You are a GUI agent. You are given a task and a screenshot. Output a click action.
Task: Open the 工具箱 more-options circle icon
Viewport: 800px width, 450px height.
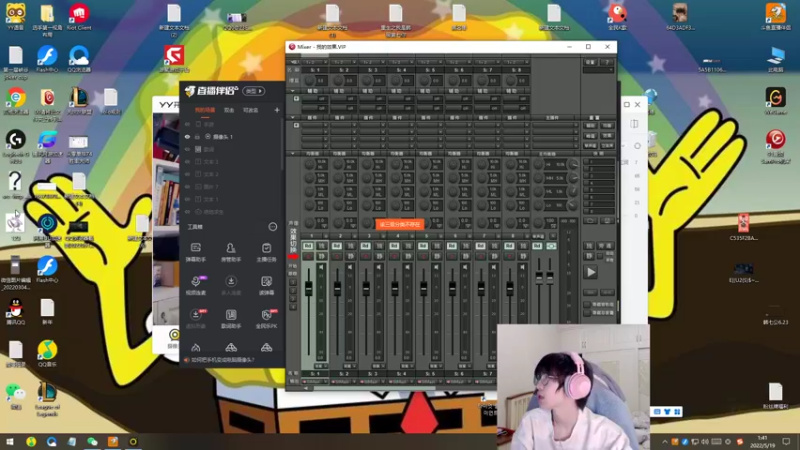pos(272,227)
